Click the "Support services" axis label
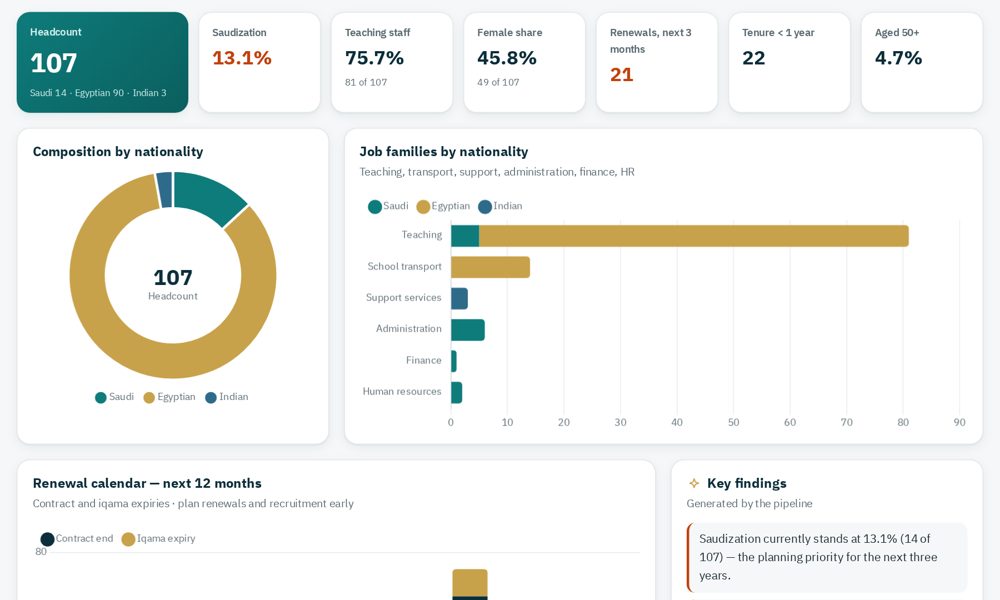1000x600 pixels. tap(404, 298)
